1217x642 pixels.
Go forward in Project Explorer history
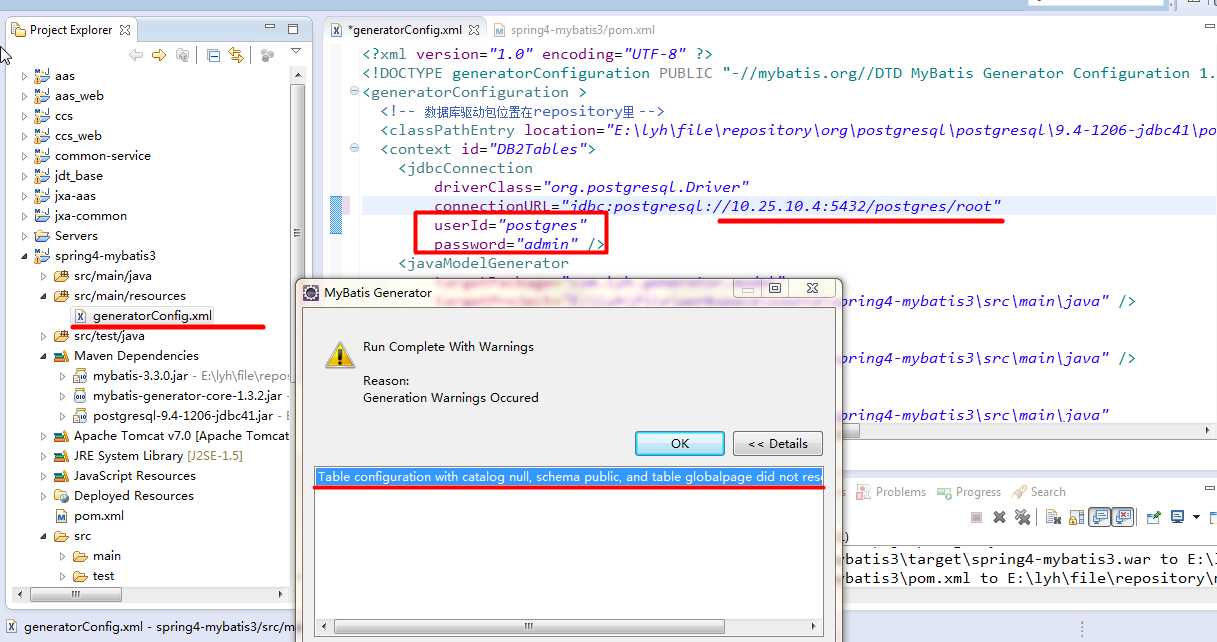tap(159, 55)
